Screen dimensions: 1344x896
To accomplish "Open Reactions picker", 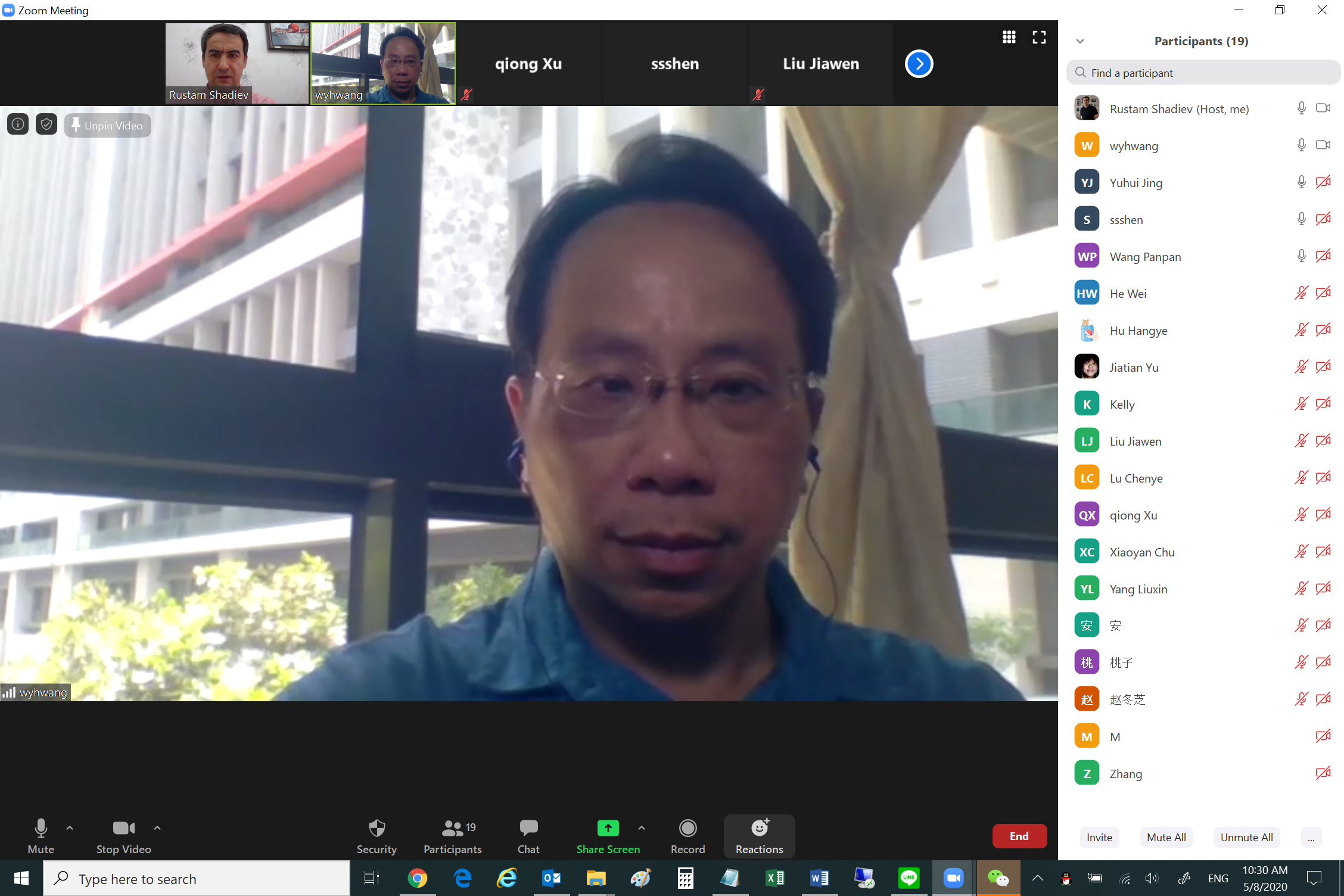I will tap(759, 836).
